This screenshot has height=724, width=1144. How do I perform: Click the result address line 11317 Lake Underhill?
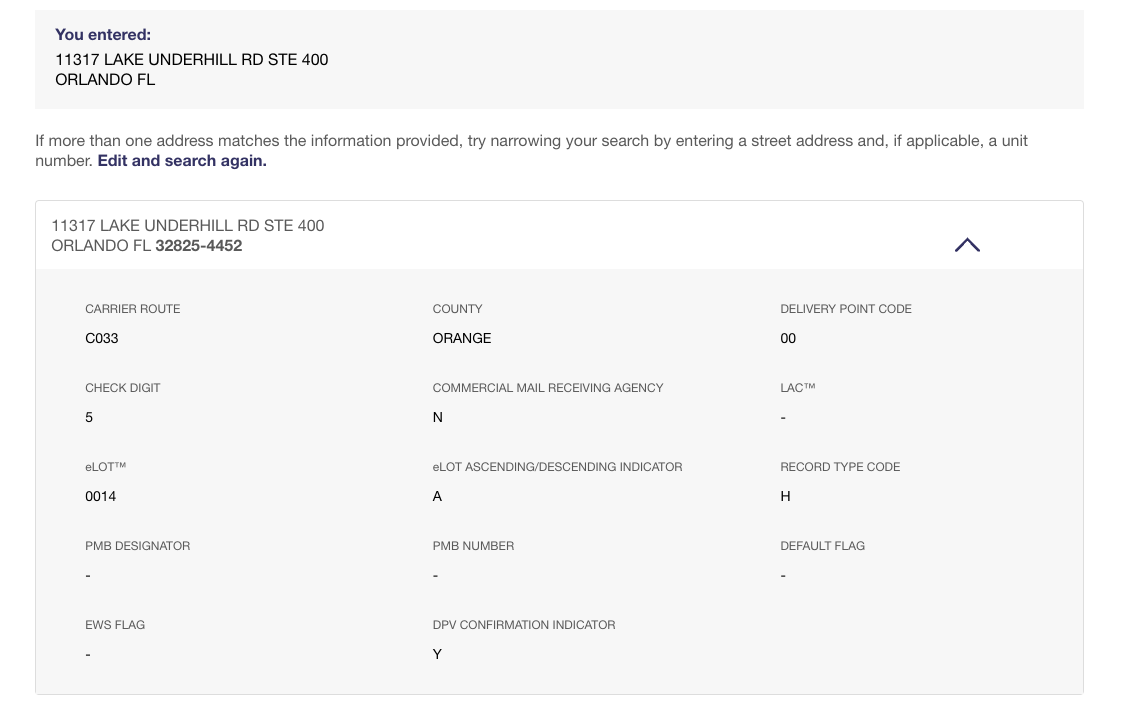pyautogui.click(x=188, y=226)
